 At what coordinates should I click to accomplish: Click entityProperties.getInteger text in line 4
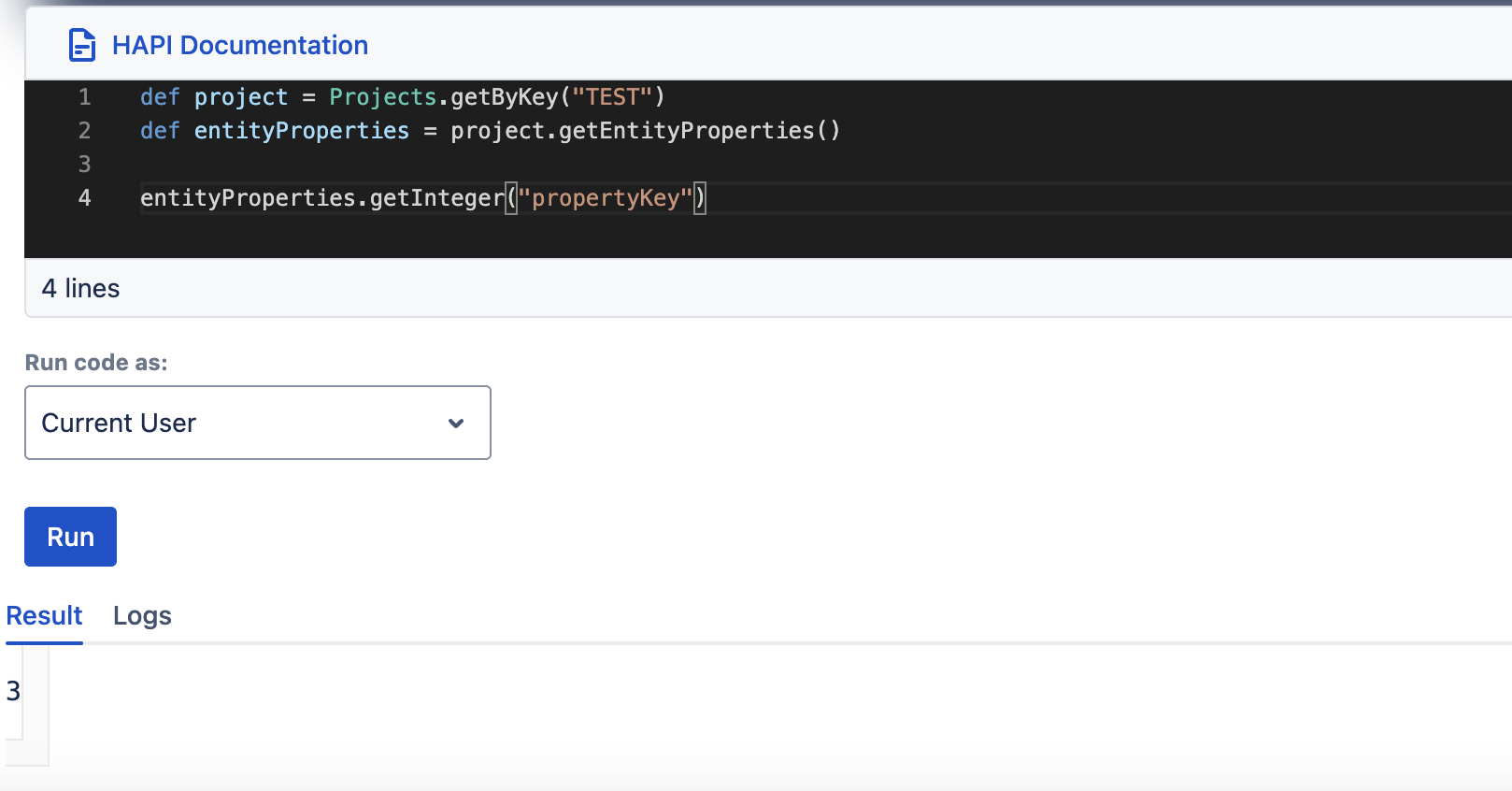(322, 198)
